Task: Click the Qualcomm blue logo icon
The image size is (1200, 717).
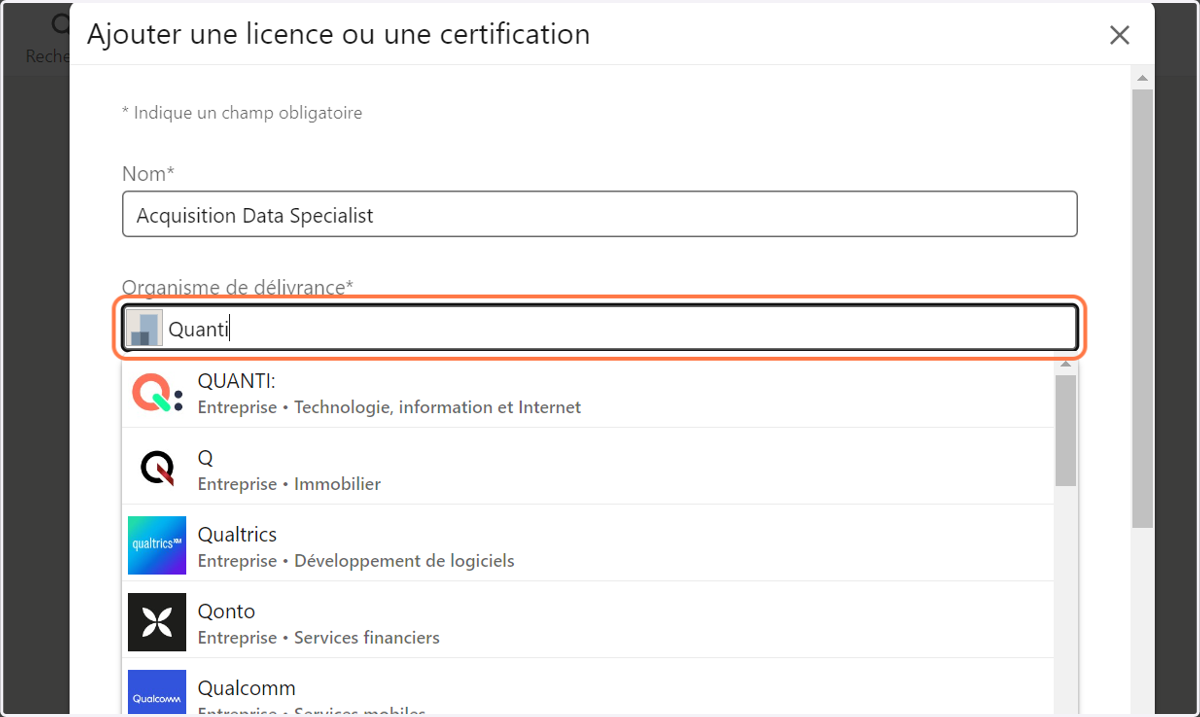Action: [x=157, y=692]
